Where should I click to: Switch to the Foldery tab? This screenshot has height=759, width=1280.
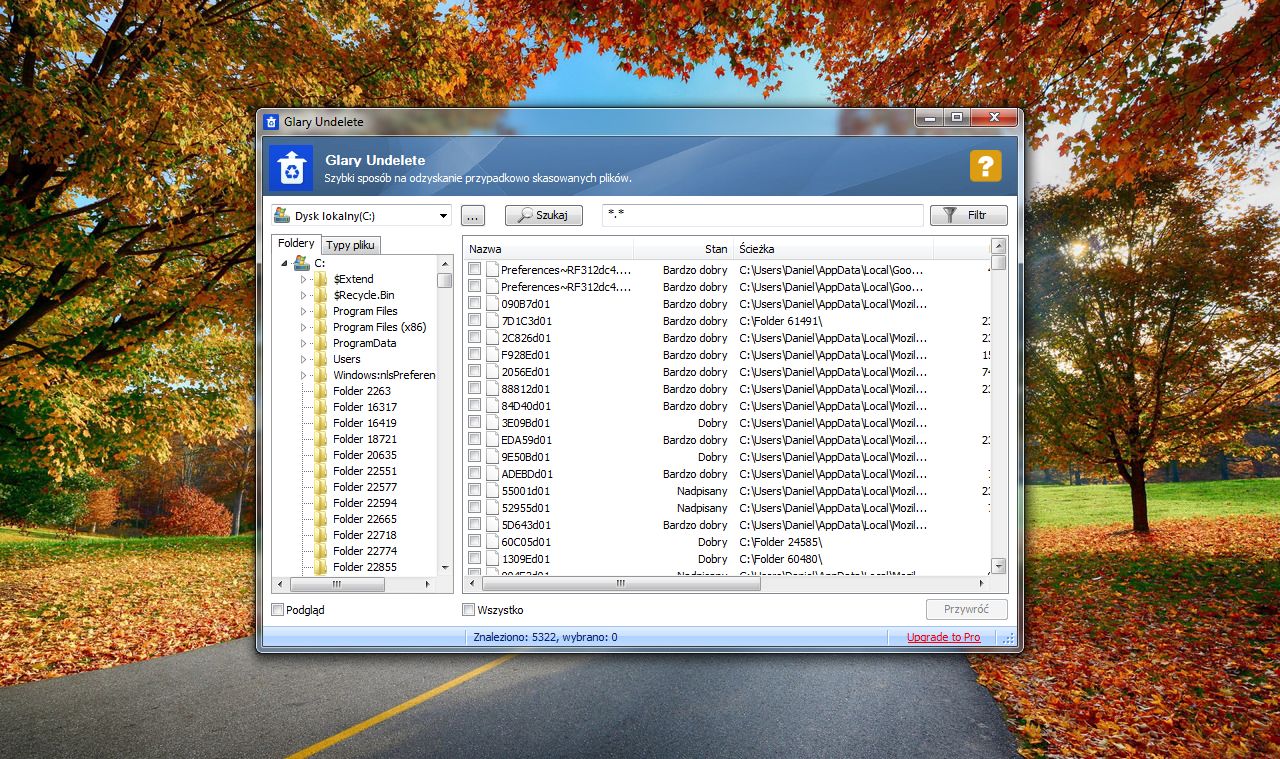point(296,243)
